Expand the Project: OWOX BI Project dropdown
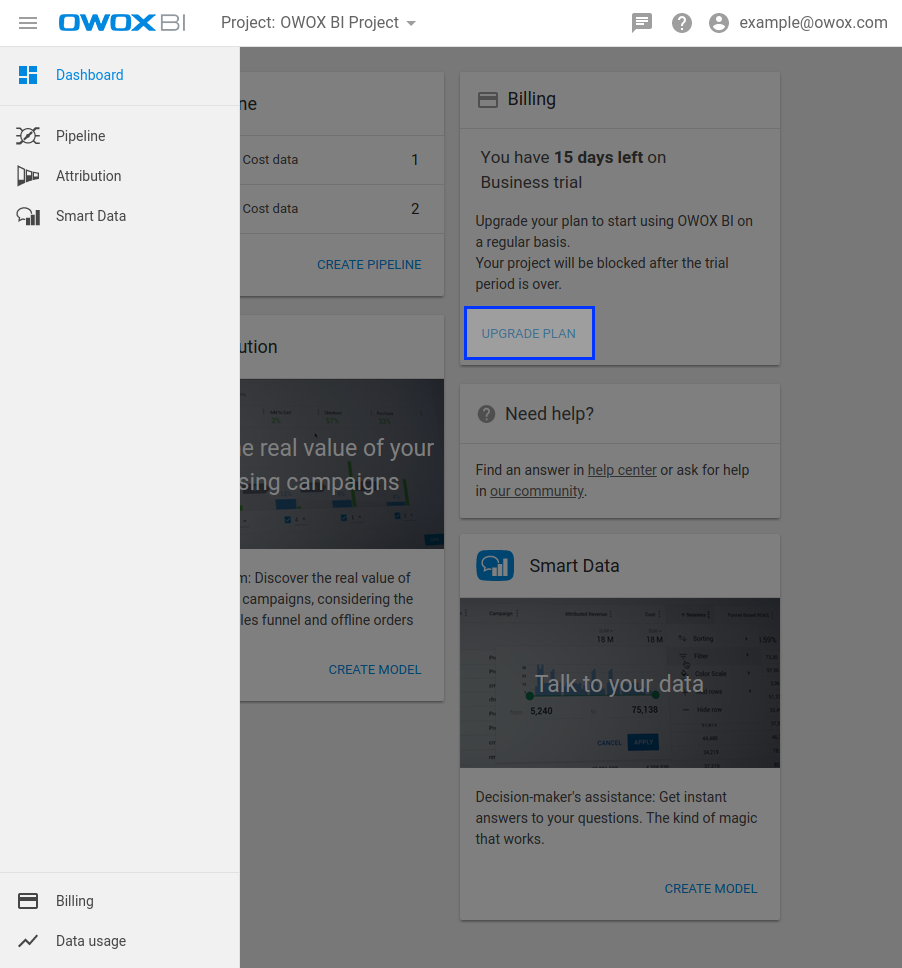The image size is (902, 968). [319, 23]
